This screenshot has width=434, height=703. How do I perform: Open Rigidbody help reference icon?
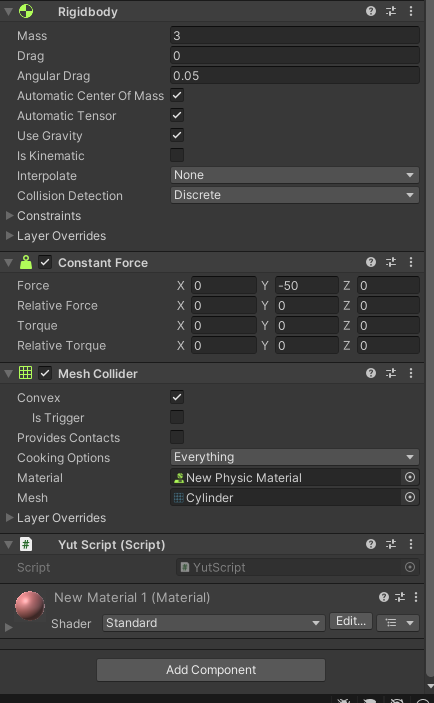click(x=371, y=11)
